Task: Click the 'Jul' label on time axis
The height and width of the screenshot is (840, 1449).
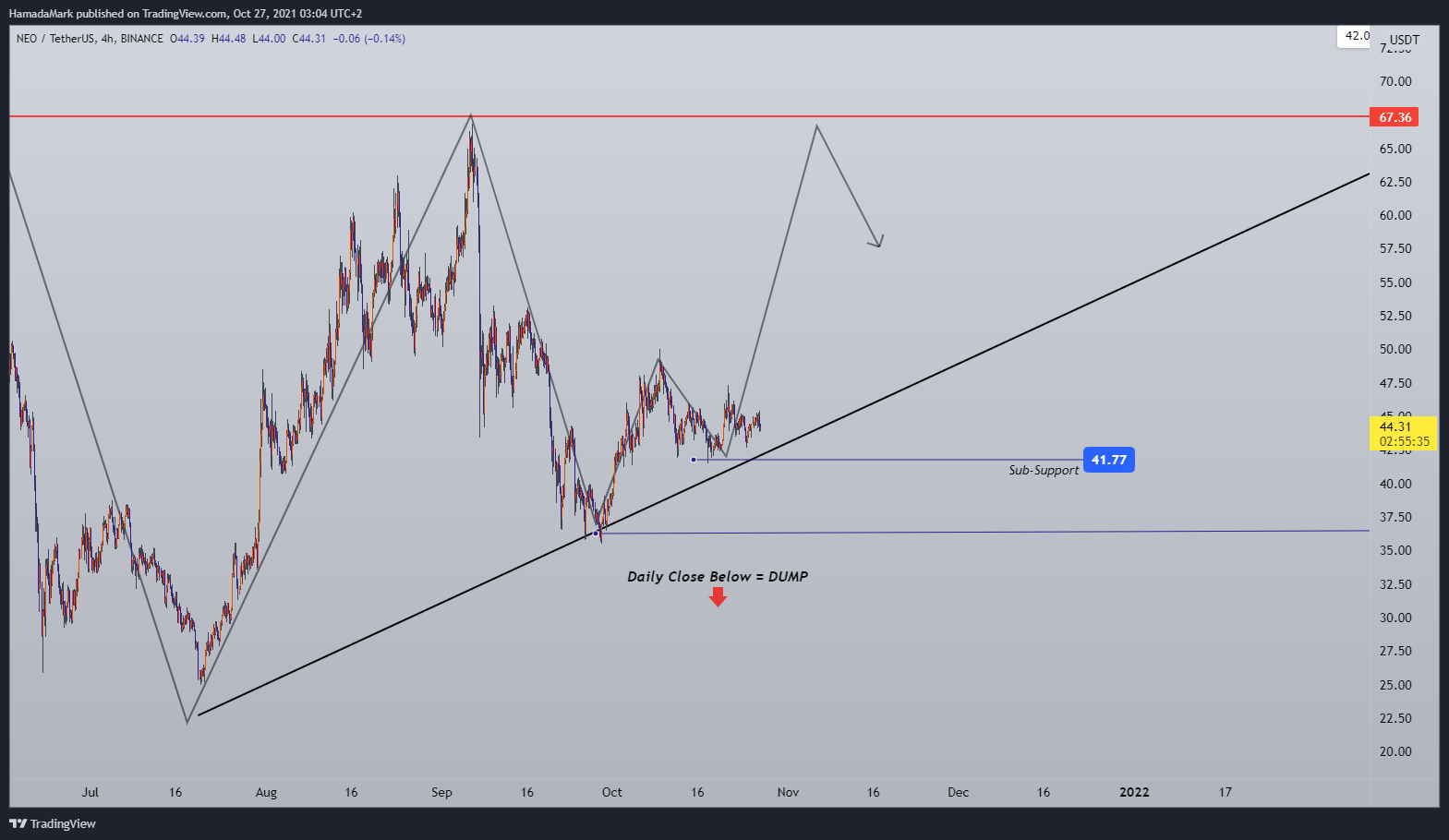Action: [x=90, y=792]
